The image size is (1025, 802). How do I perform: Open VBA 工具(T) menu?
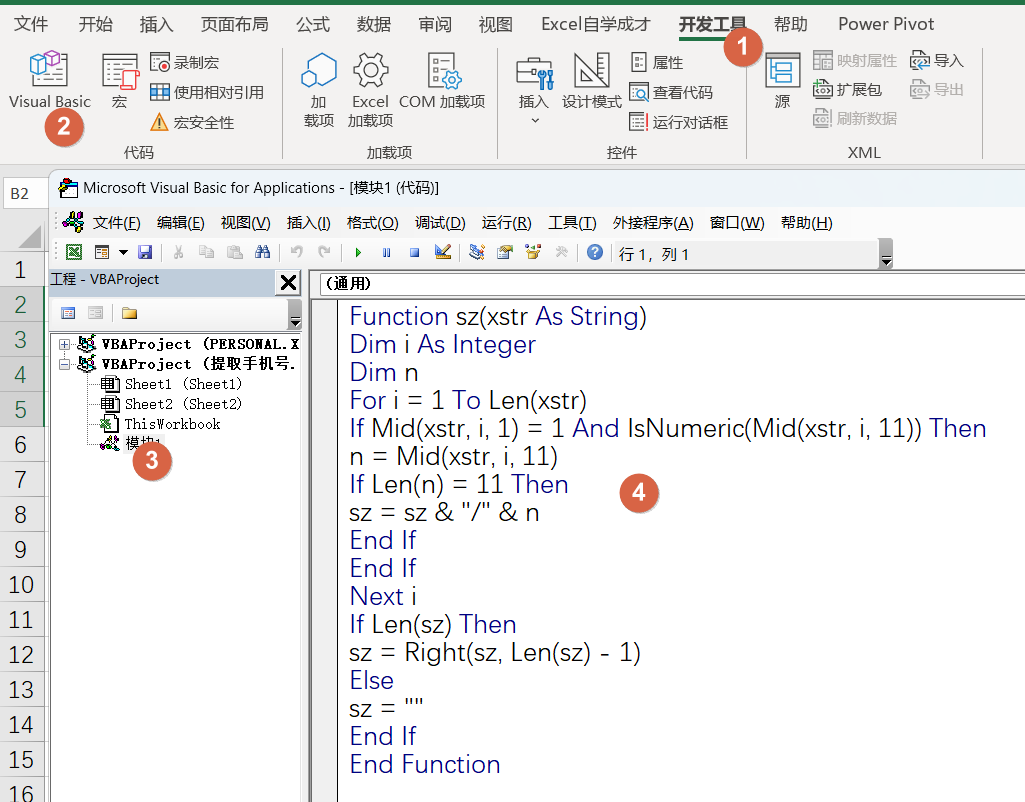tap(572, 223)
